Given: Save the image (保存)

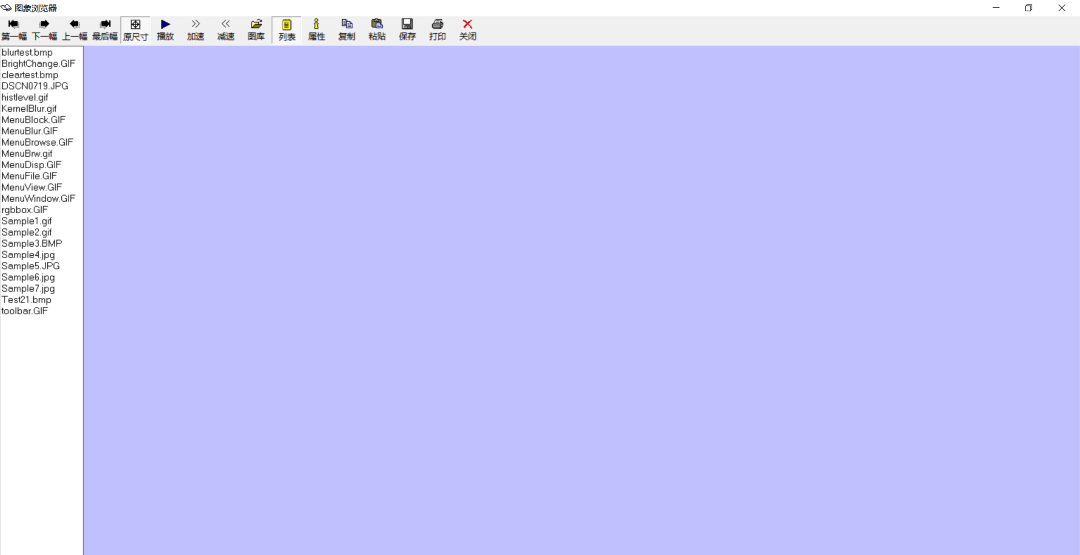Looking at the screenshot, I should [x=407, y=29].
